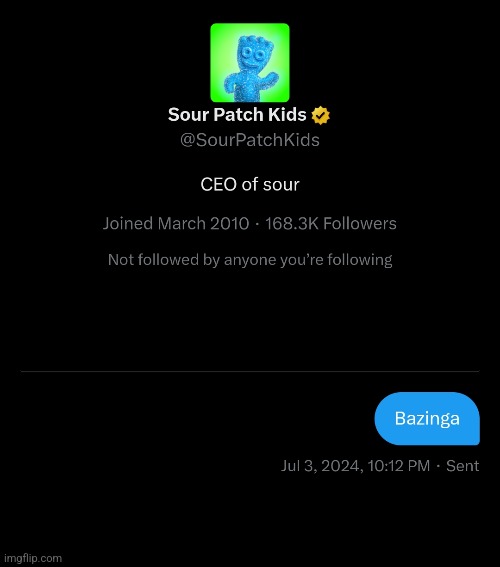
Task: Open the imgflip.com watermark link
Action: pyautogui.click(x=33, y=558)
